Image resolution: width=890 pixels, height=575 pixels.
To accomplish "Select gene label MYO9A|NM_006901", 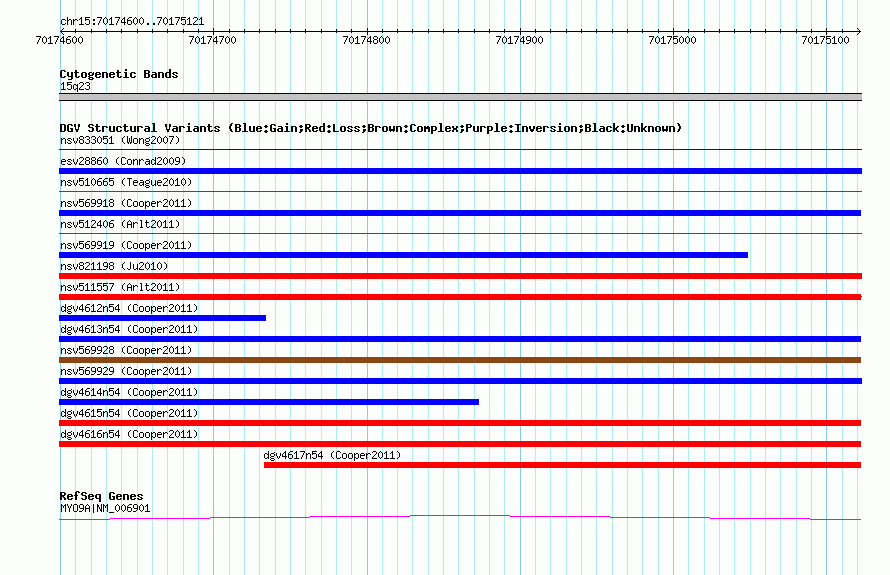I will [105, 509].
